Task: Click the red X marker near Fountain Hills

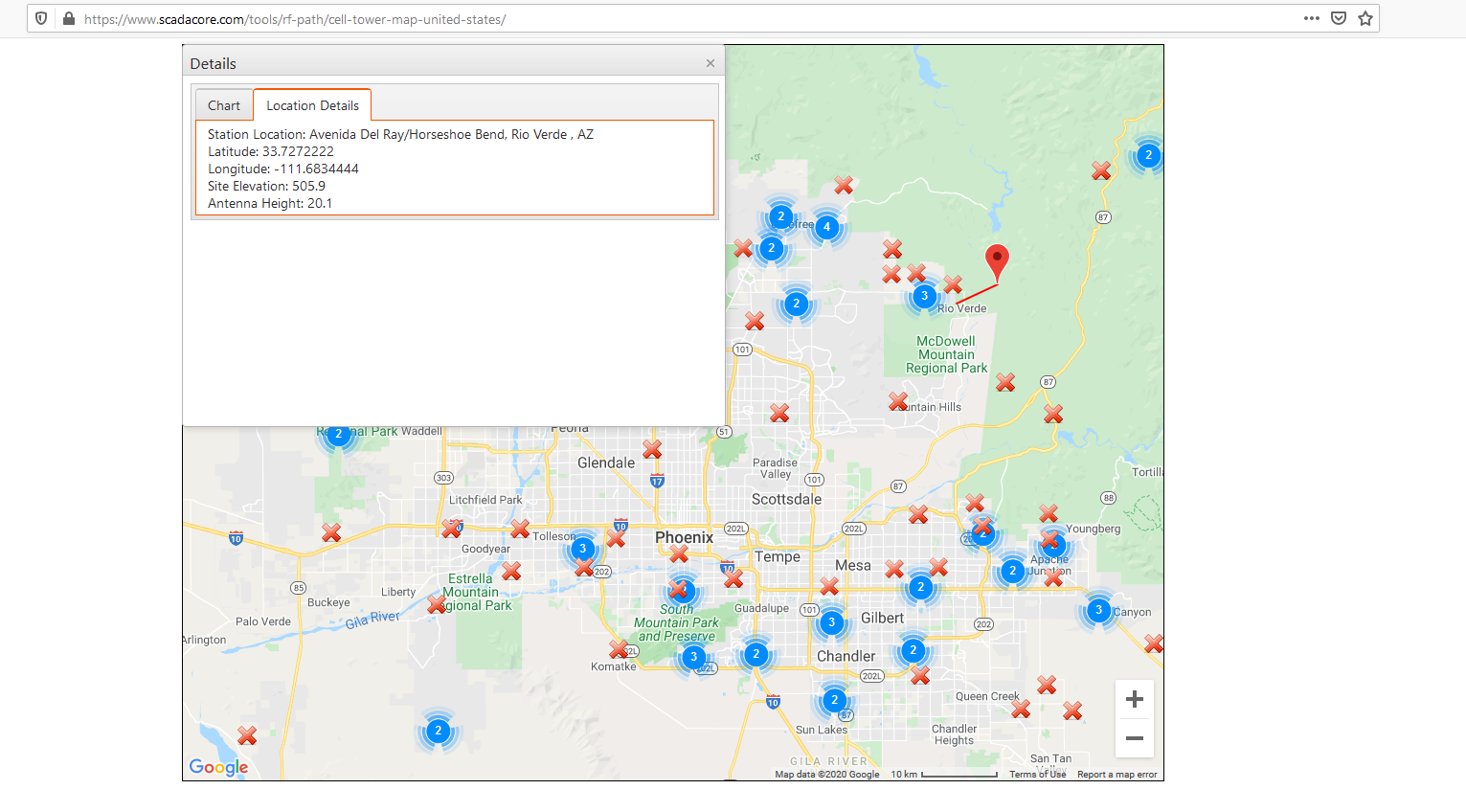Action: tap(896, 402)
